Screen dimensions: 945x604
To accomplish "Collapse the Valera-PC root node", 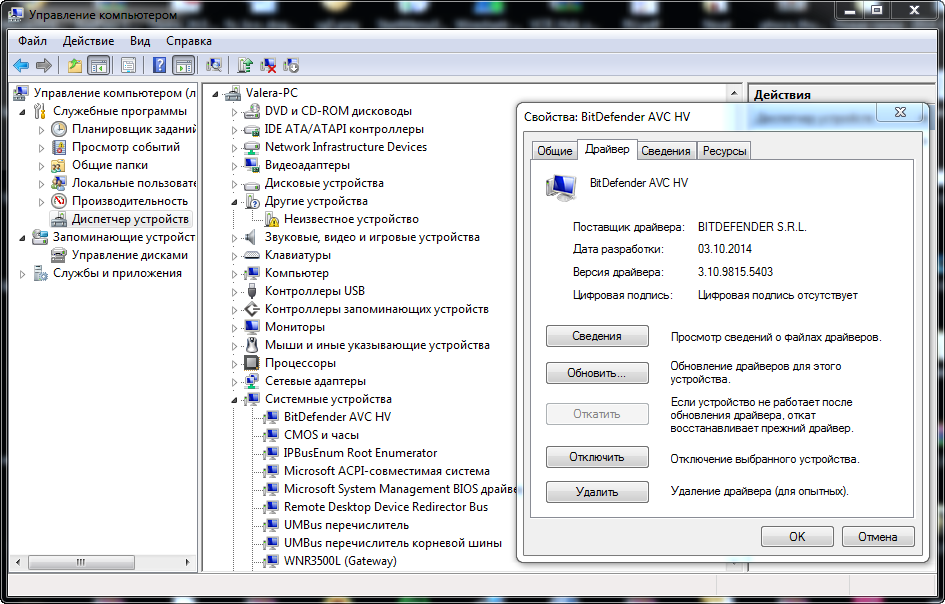I will coord(215,94).
